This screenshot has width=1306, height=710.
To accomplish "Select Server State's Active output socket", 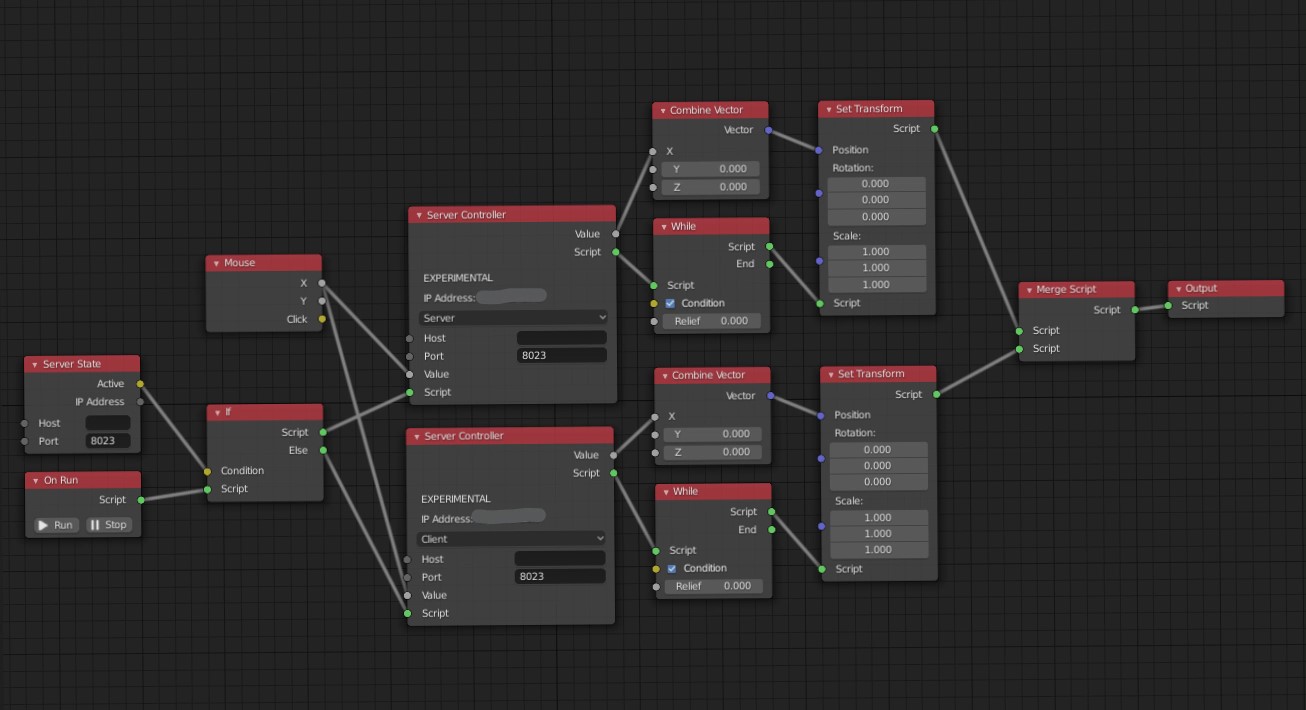I will tap(140, 383).
